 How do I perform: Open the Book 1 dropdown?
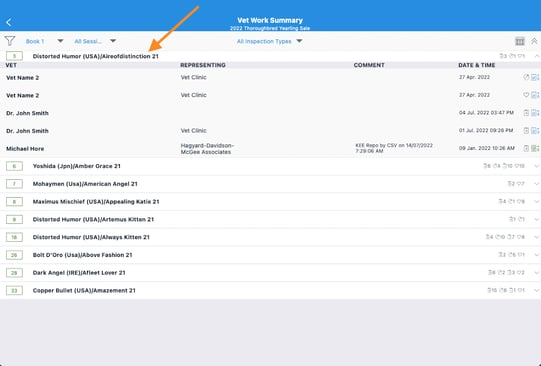pyautogui.click(x=44, y=41)
